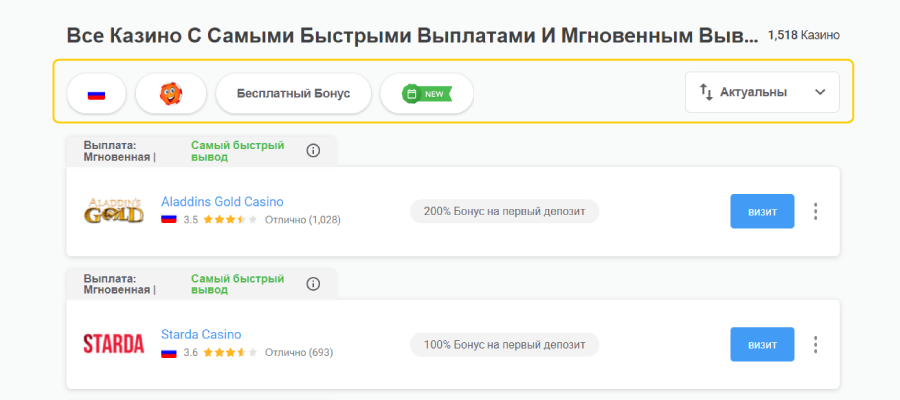900x400 pixels.
Task: Click the star rating of Aladdins Gold
Action: click(x=230, y=220)
